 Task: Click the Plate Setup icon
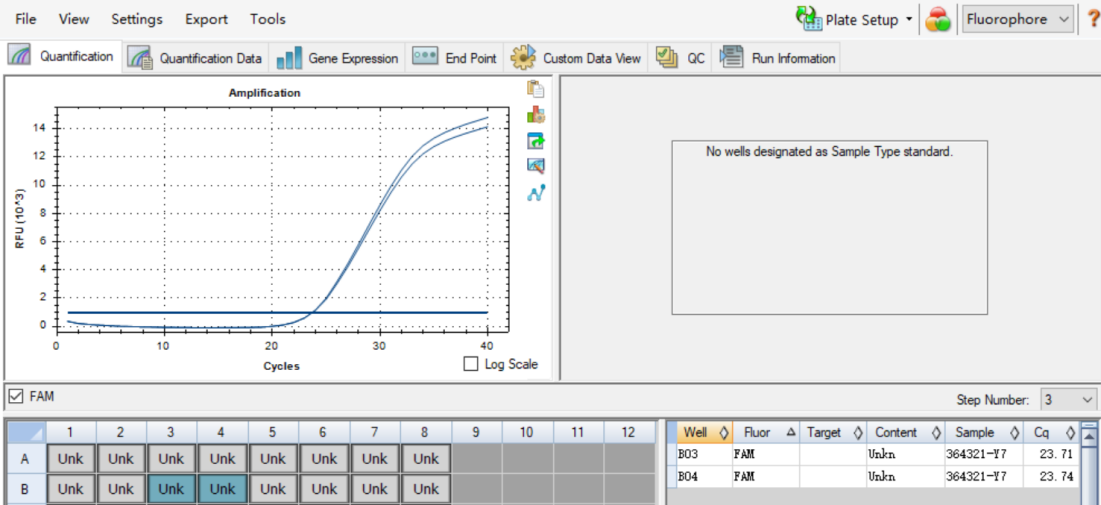tap(809, 19)
